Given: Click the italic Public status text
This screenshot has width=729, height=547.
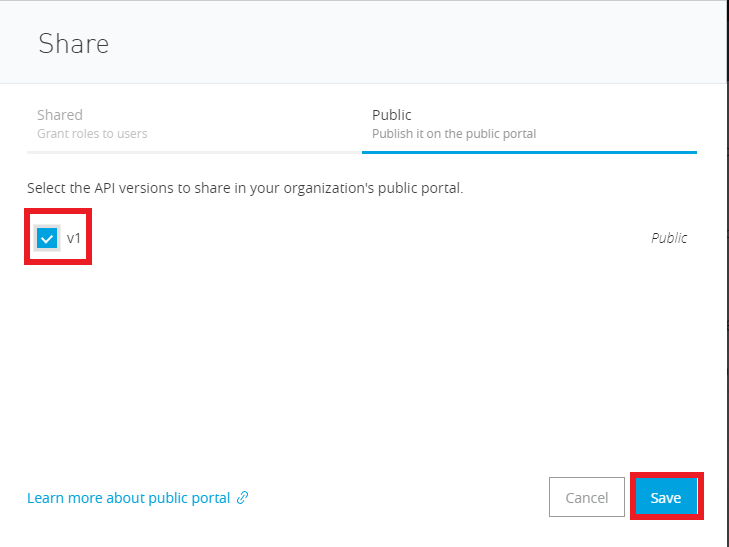Looking at the screenshot, I should [669, 238].
